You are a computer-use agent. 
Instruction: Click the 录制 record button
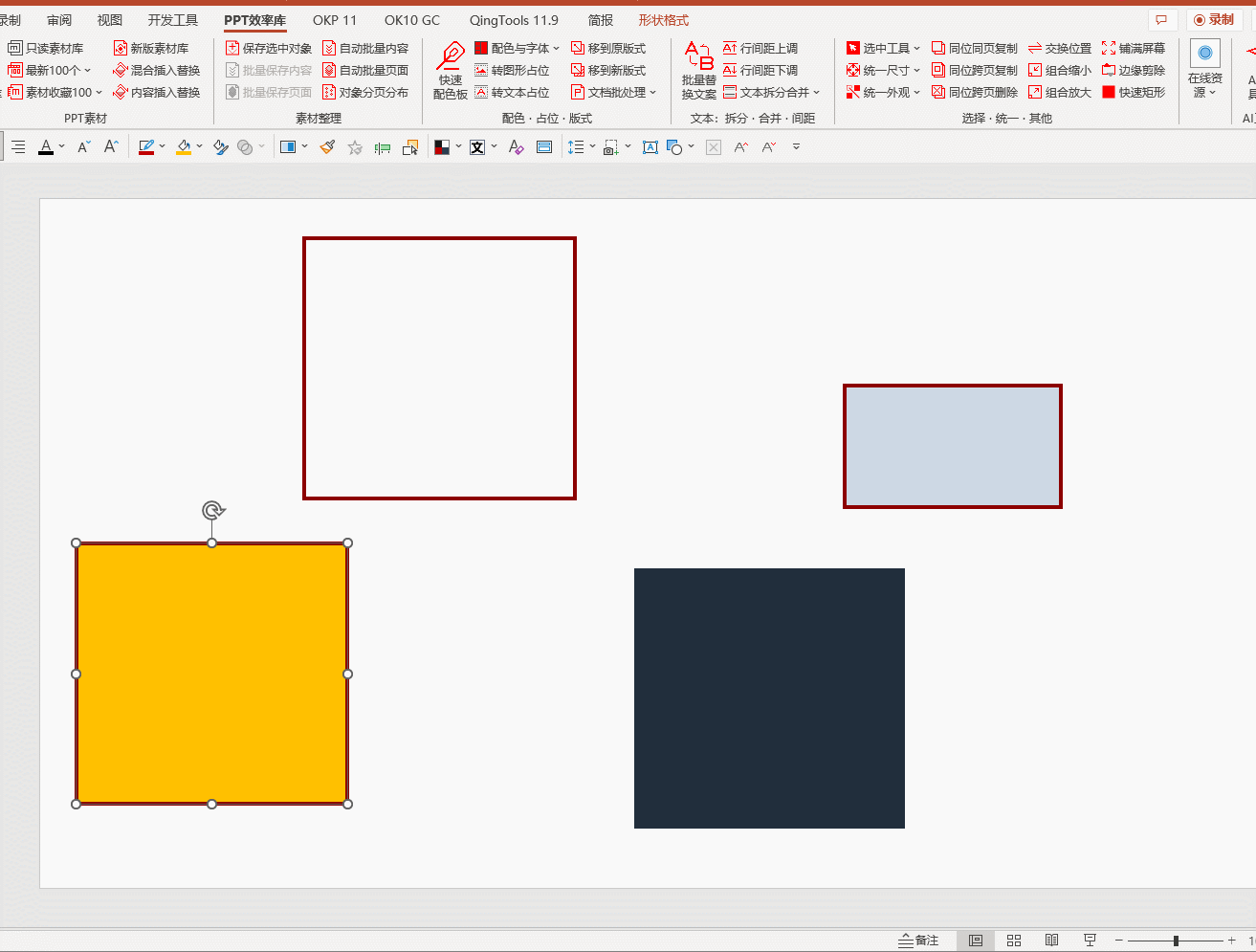pyautogui.click(x=1214, y=19)
